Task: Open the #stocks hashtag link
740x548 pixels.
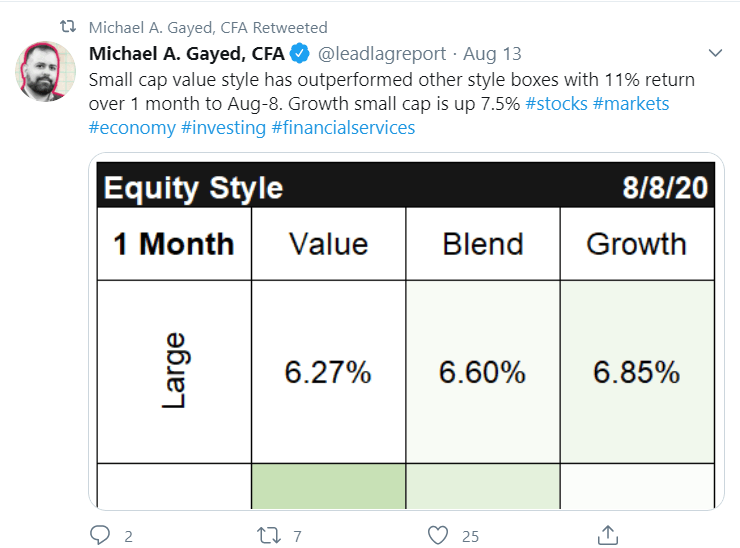Action: [x=556, y=103]
